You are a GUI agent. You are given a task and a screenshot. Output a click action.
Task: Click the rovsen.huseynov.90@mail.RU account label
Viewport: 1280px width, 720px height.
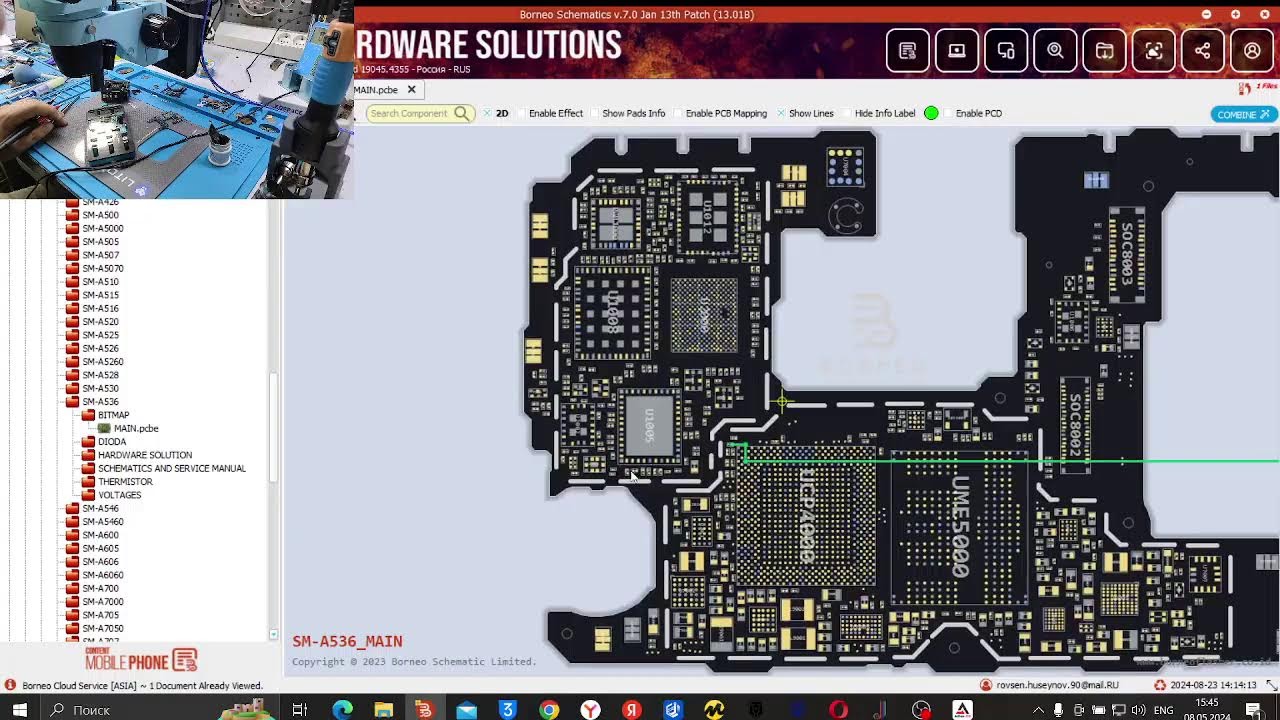[1057, 685]
